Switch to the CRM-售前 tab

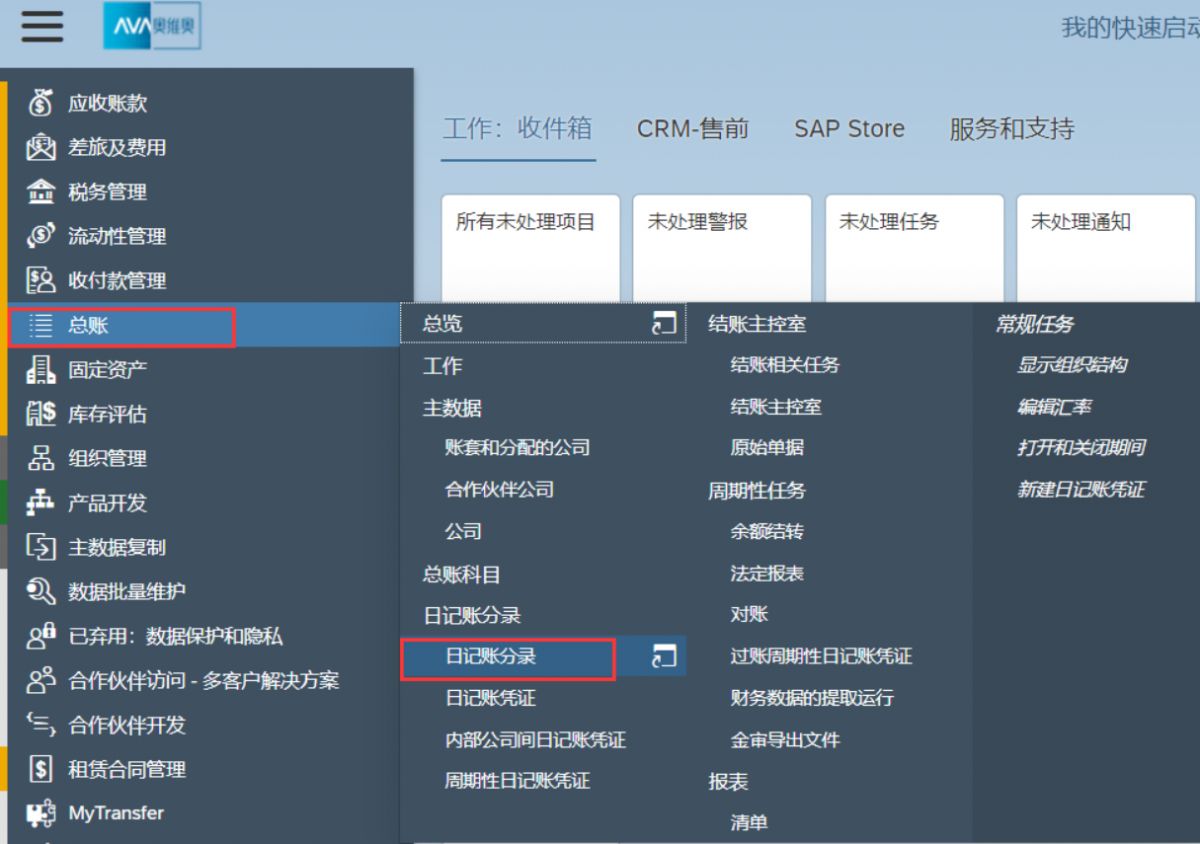click(x=692, y=129)
